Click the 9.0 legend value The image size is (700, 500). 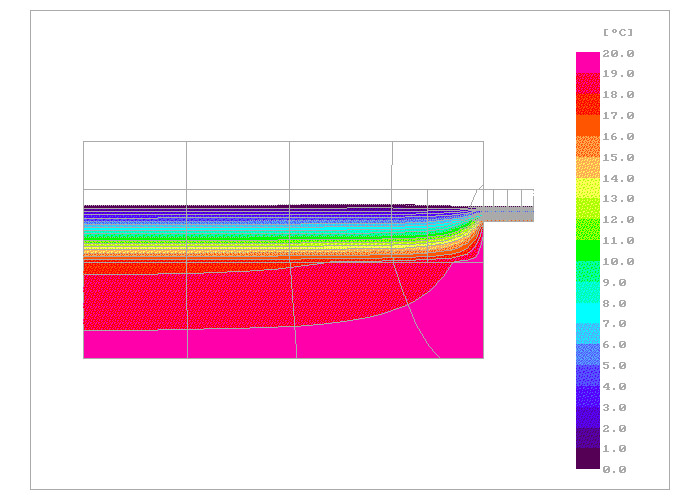coord(615,283)
